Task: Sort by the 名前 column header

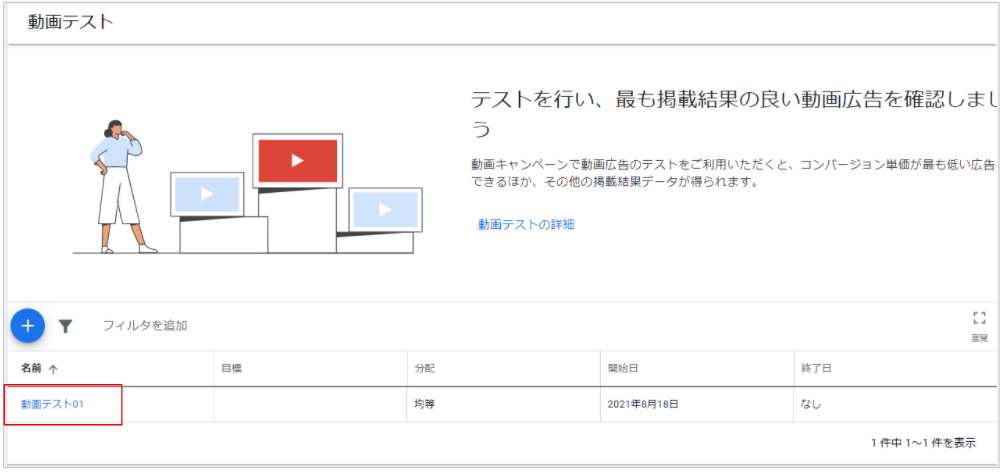Action: pyautogui.click(x=31, y=368)
